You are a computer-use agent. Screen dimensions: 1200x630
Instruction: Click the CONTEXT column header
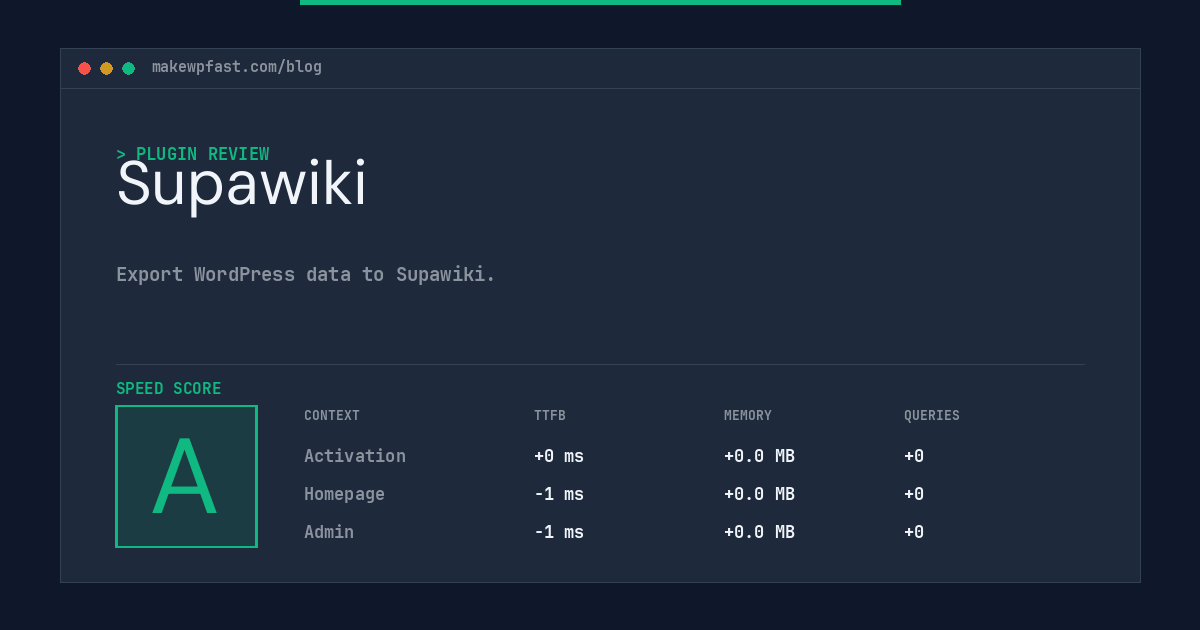[332, 416]
